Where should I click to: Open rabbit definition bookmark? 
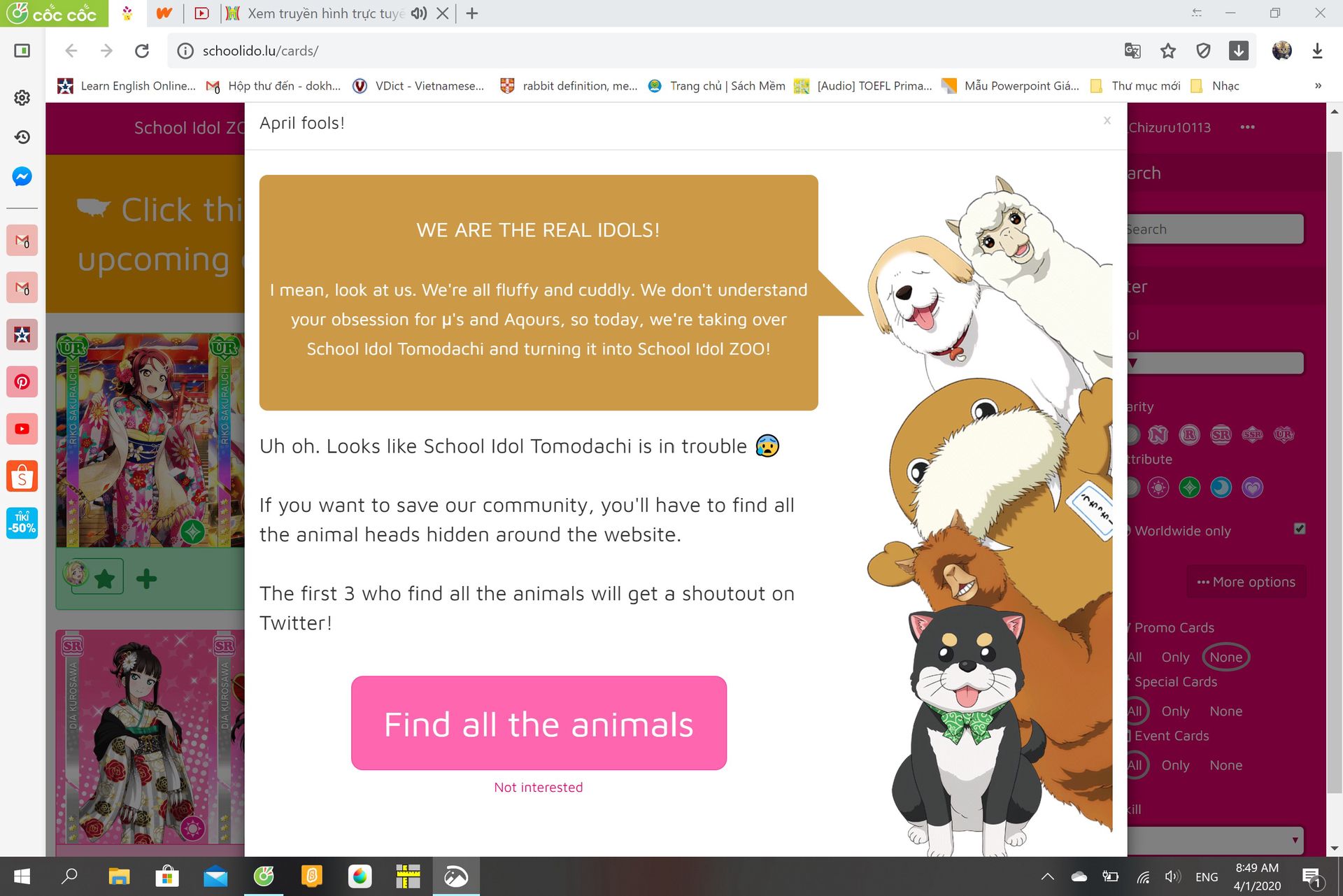[569, 86]
